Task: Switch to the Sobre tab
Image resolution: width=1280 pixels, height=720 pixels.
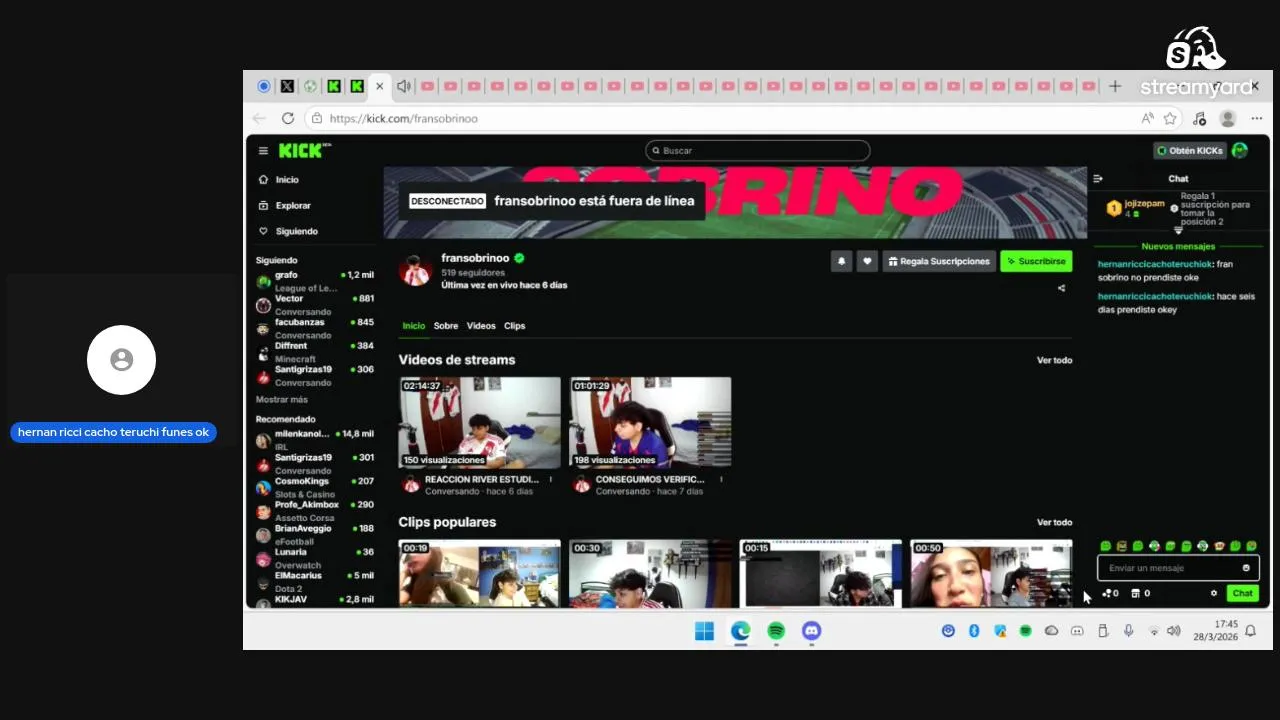Action: pos(446,326)
